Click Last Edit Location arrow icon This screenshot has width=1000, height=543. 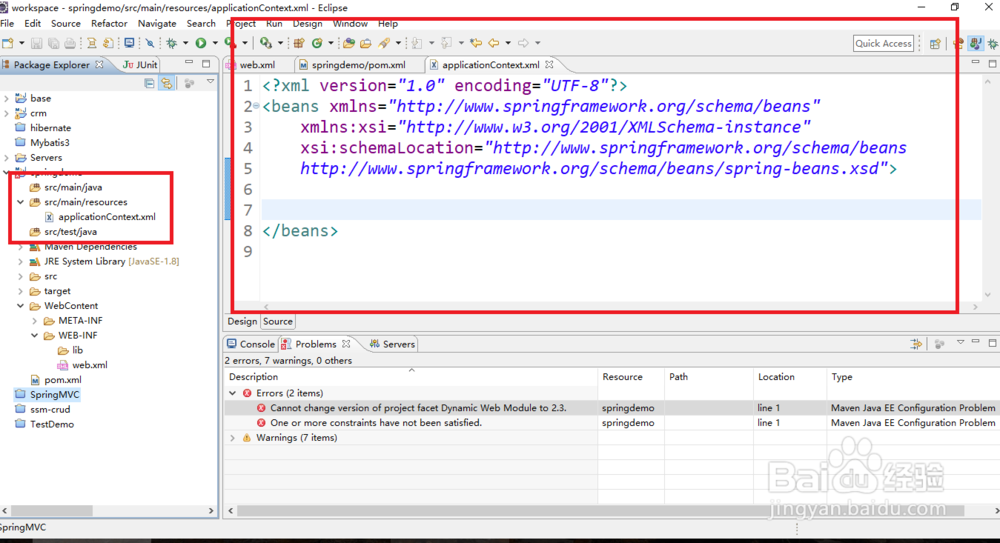point(476,43)
